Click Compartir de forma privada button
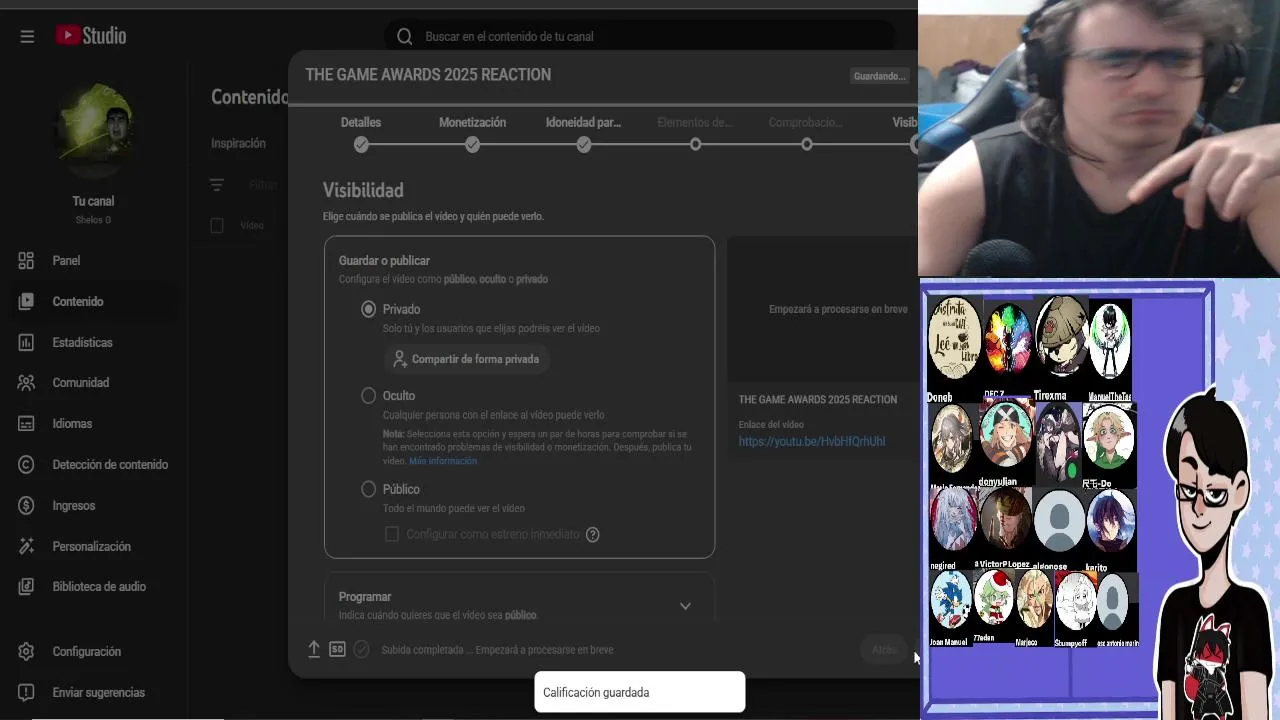The width and height of the screenshot is (1280, 720). click(x=466, y=359)
